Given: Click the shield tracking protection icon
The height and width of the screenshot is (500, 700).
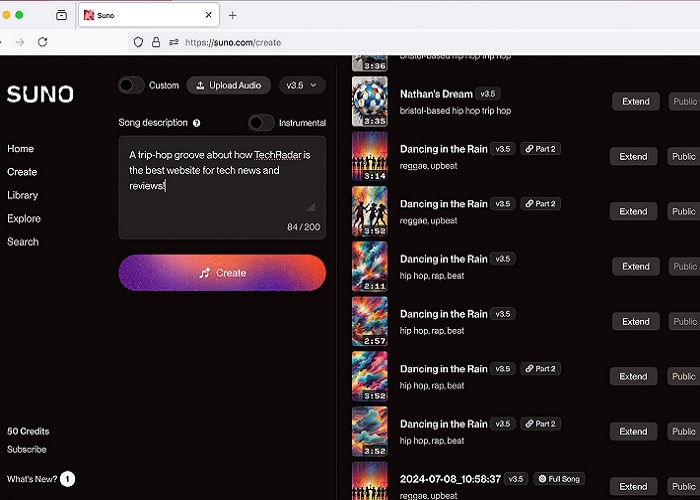Looking at the screenshot, I should (138, 42).
